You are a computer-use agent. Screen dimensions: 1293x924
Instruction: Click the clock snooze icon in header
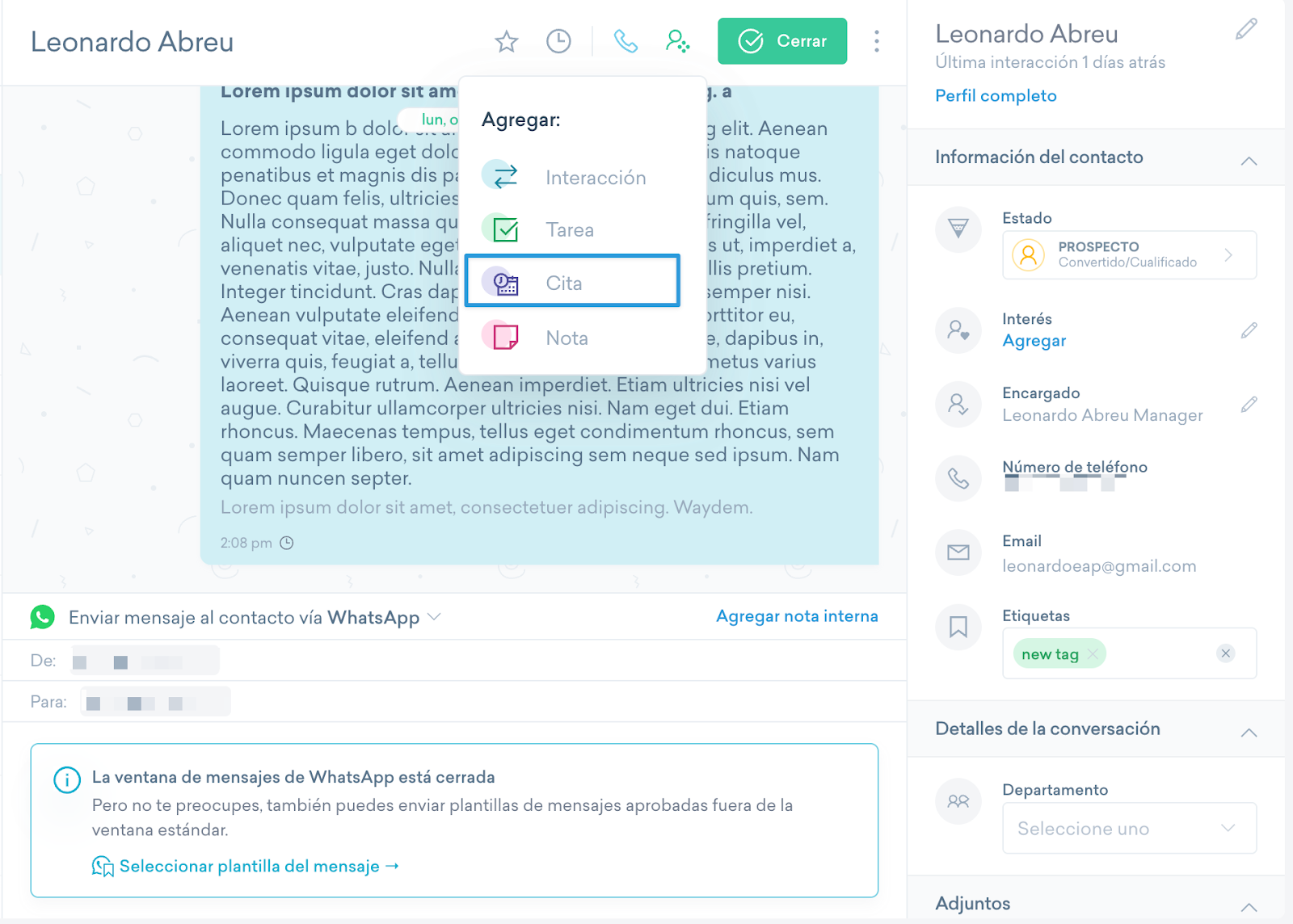click(558, 41)
